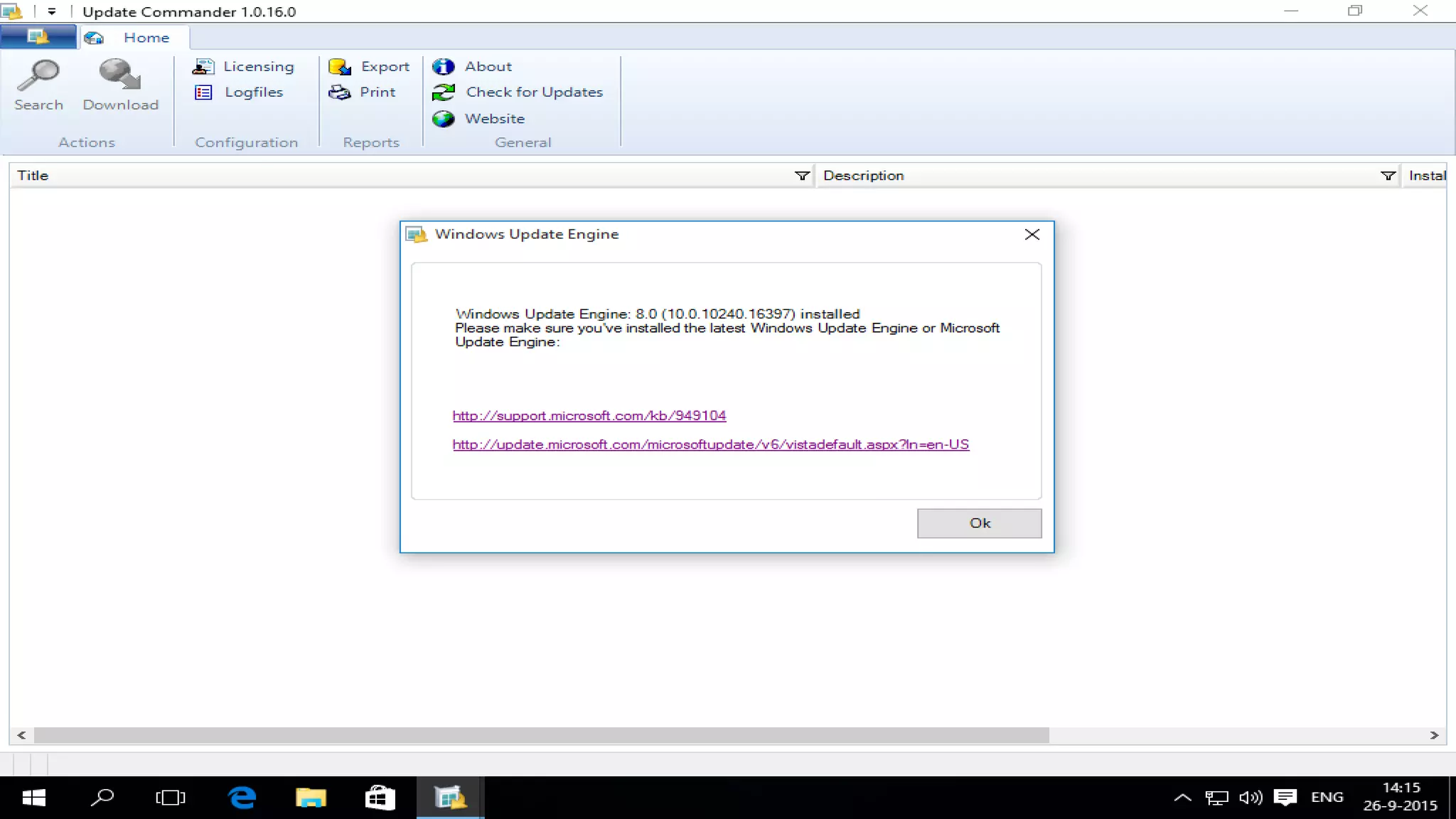Screen dimensions: 1456x819
Task: Open quick access toolbar dropdown arrow
Action: [52, 11]
